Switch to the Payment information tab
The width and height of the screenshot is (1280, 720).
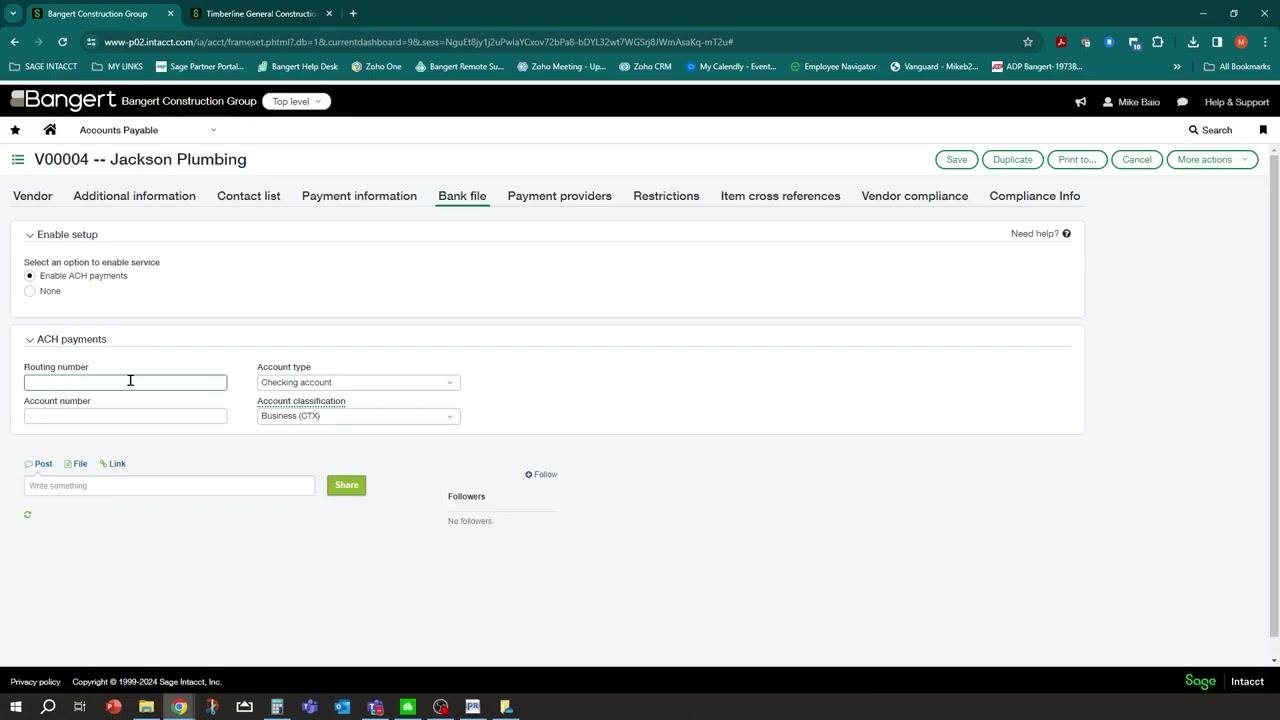[x=359, y=196]
